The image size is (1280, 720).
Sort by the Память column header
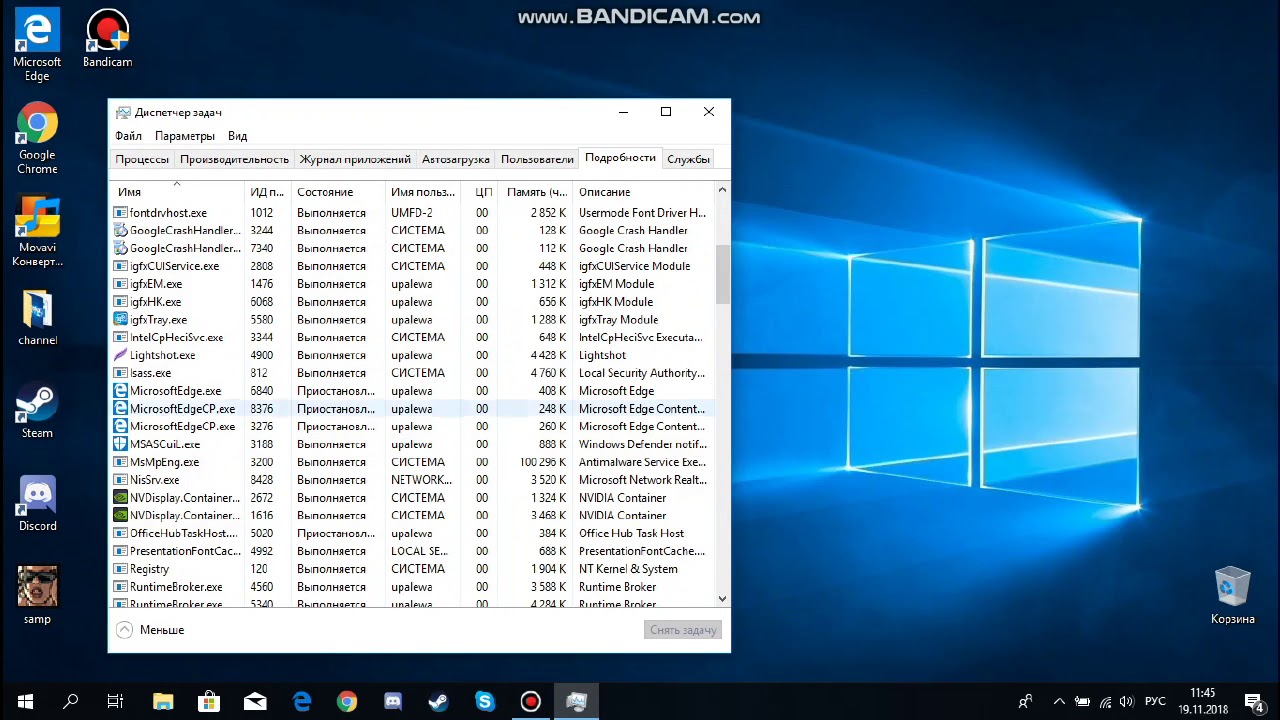(536, 192)
